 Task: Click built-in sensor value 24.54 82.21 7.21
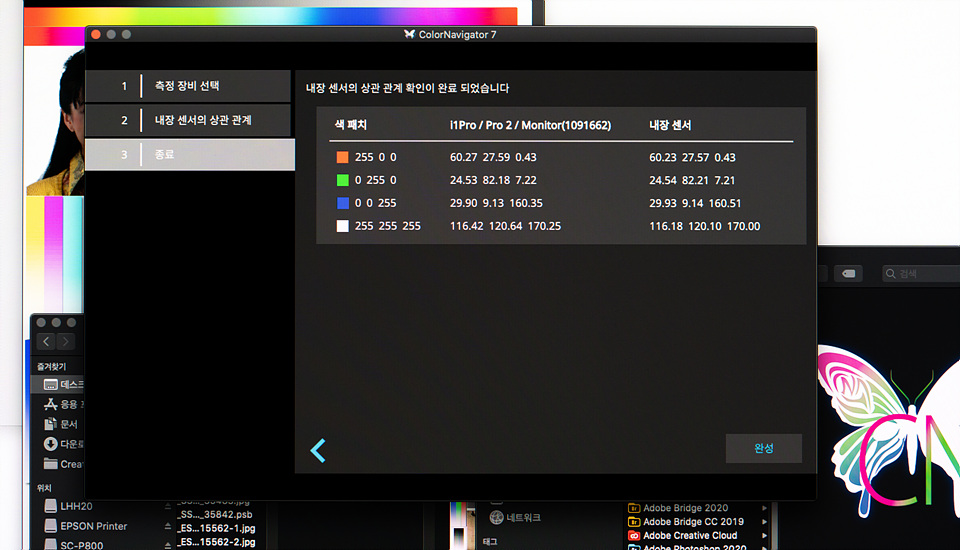pyautogui.click(x=692, y=180)
